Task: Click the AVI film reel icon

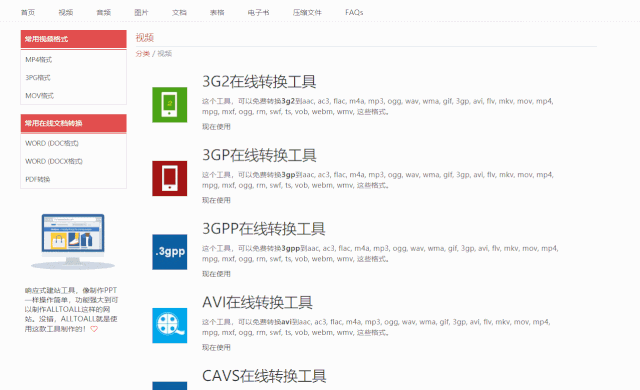Action: tap(170, 325)
